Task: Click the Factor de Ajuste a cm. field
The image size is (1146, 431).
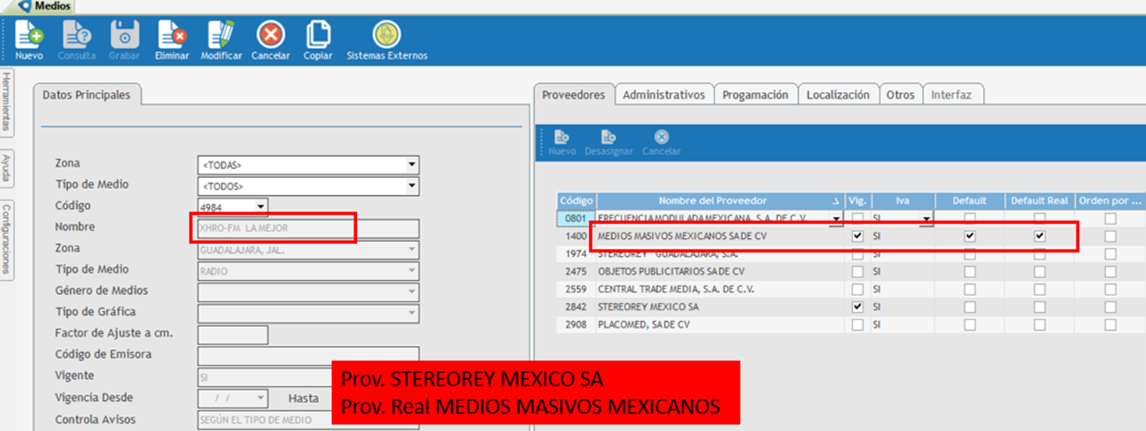Action: tap(233, 335)
